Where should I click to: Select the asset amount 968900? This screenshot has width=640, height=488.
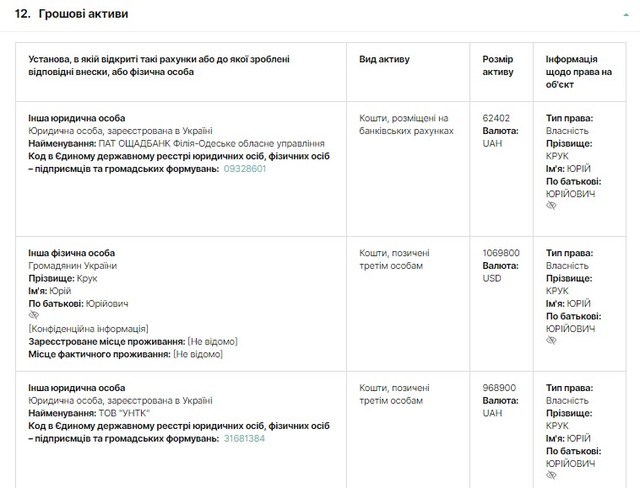(x=498, y=387)
